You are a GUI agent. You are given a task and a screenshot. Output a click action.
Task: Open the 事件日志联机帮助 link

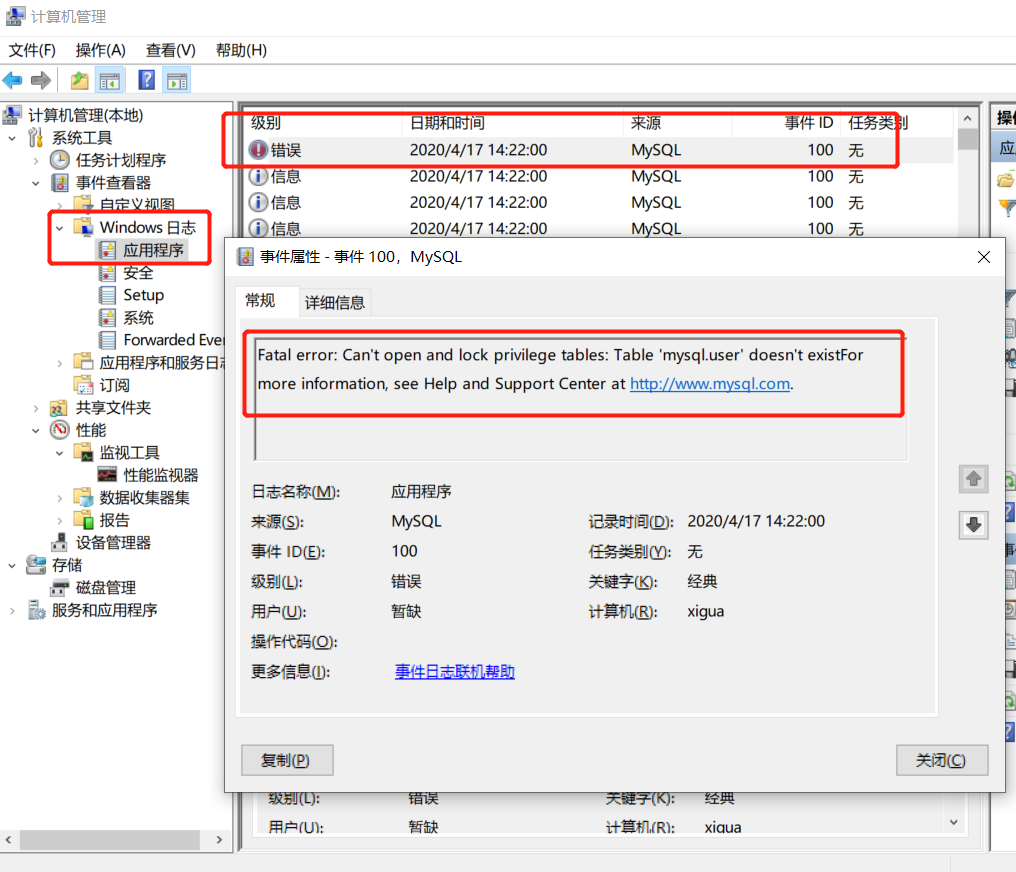pos(455,672)
